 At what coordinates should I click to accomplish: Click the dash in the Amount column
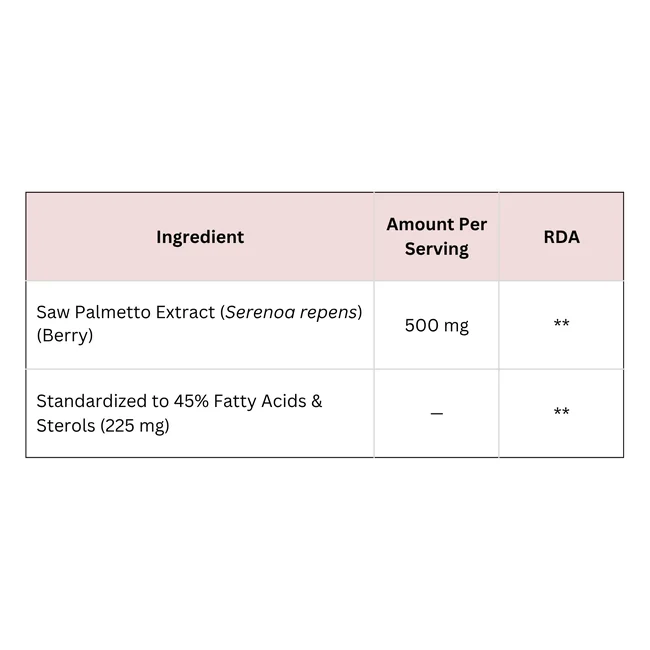(436, 413)
